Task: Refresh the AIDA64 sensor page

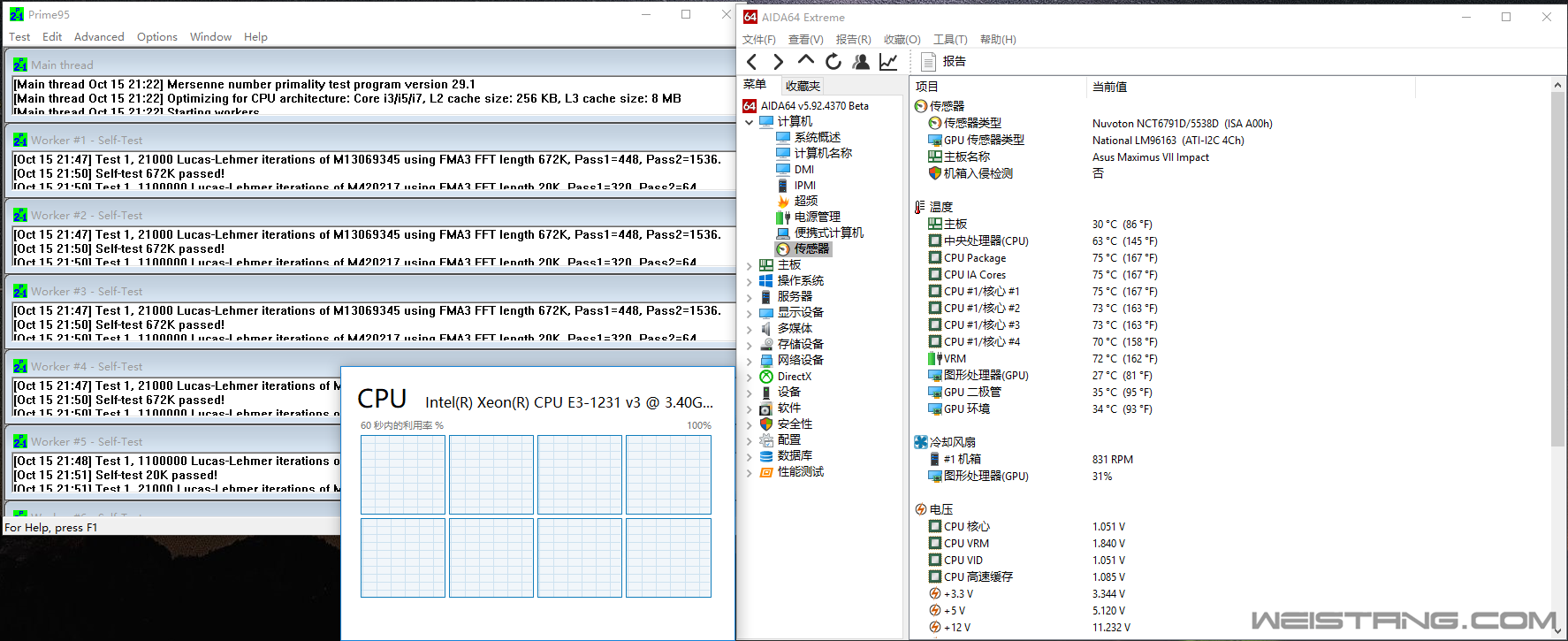Action: point(833,61)
